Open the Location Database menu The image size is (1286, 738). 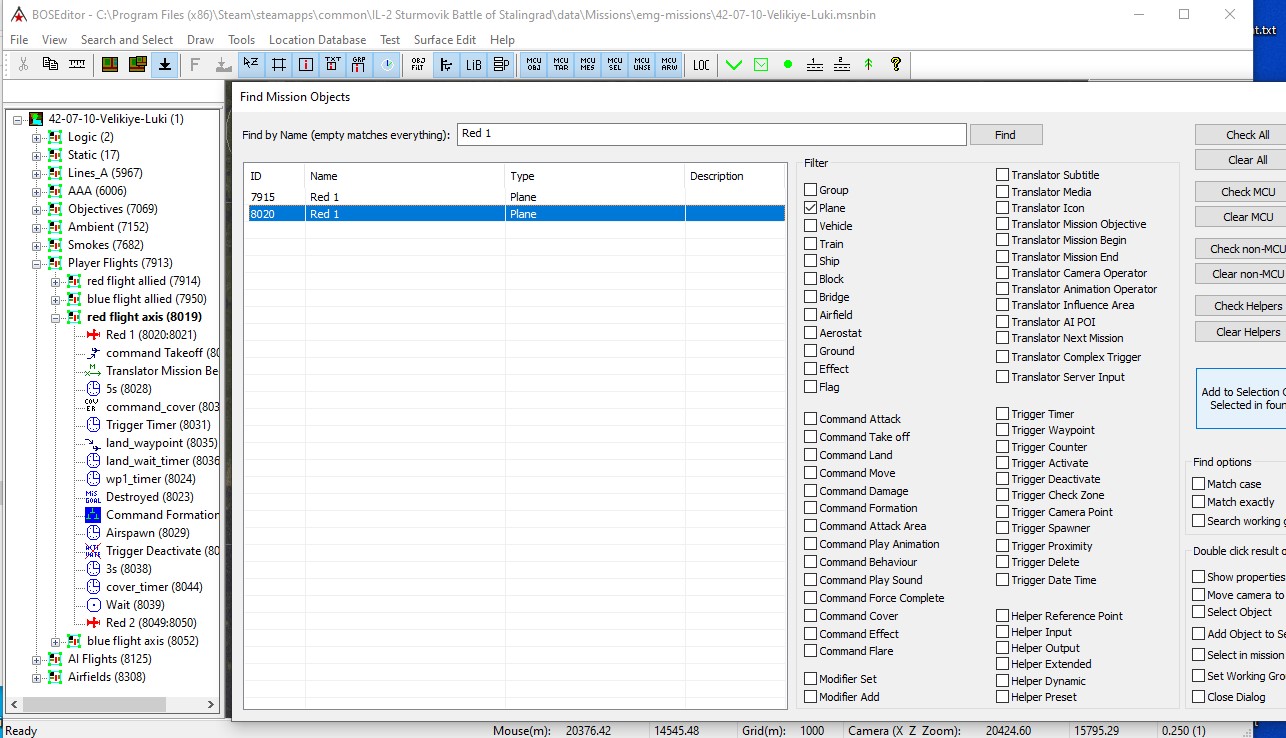point(317,40)
